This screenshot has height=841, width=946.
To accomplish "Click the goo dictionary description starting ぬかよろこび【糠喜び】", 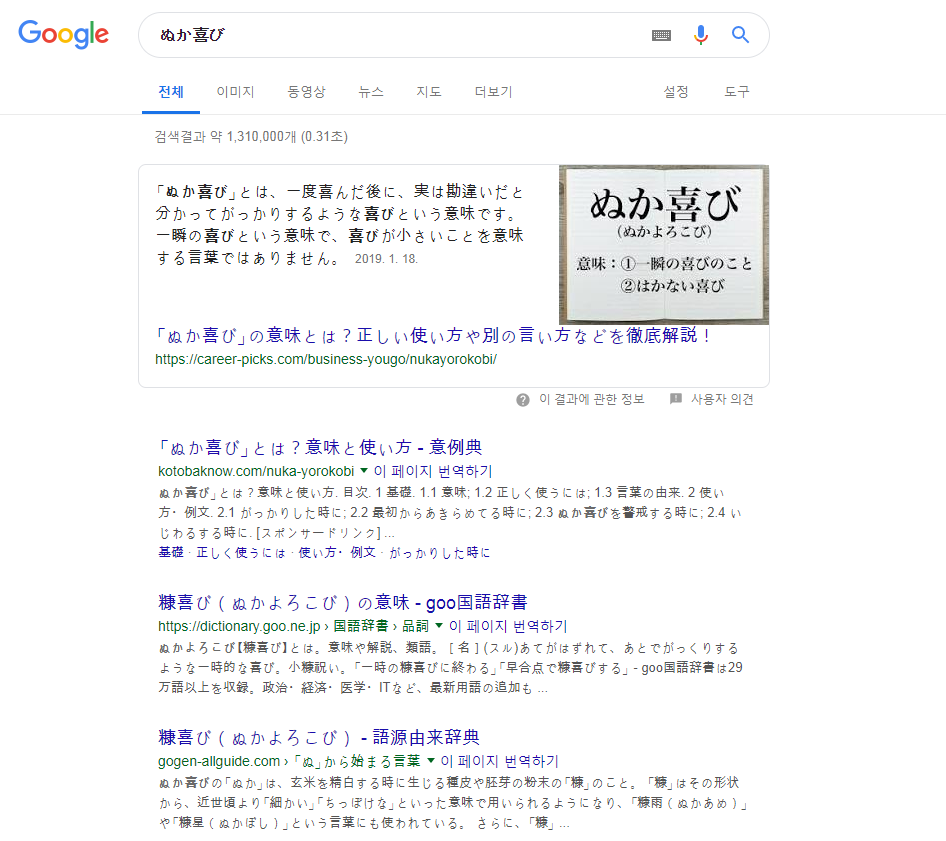I will click(x=450, y=667).
